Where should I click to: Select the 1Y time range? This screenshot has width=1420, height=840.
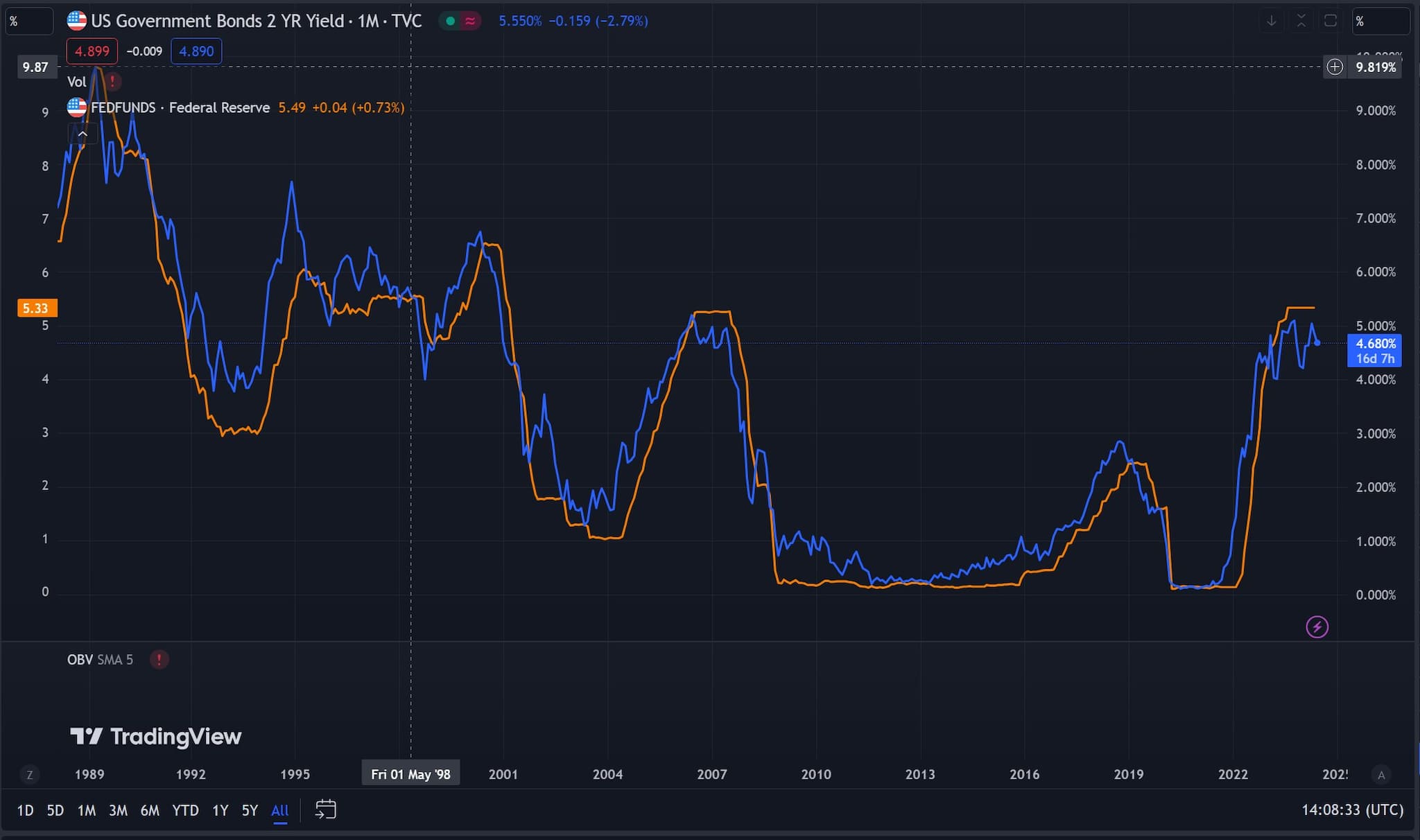coord(220,810)
